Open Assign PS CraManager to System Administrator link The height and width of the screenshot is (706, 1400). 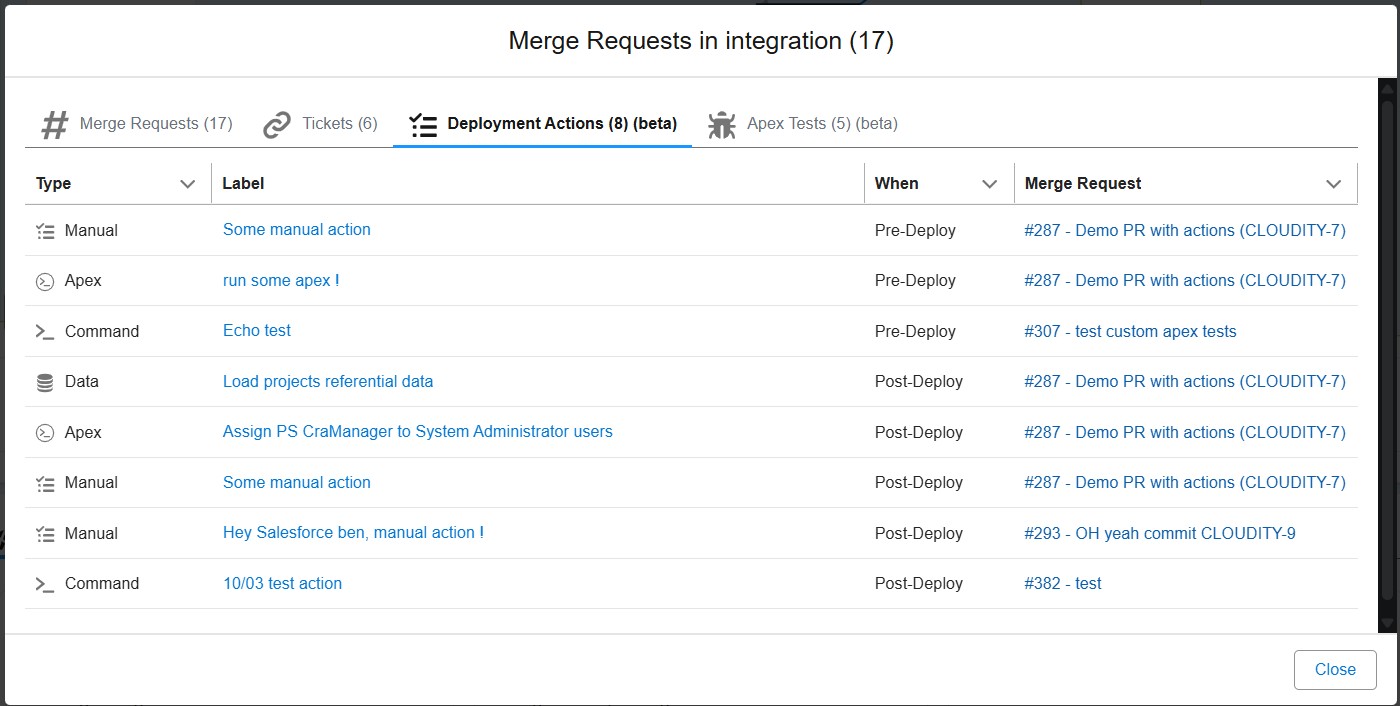417,432
